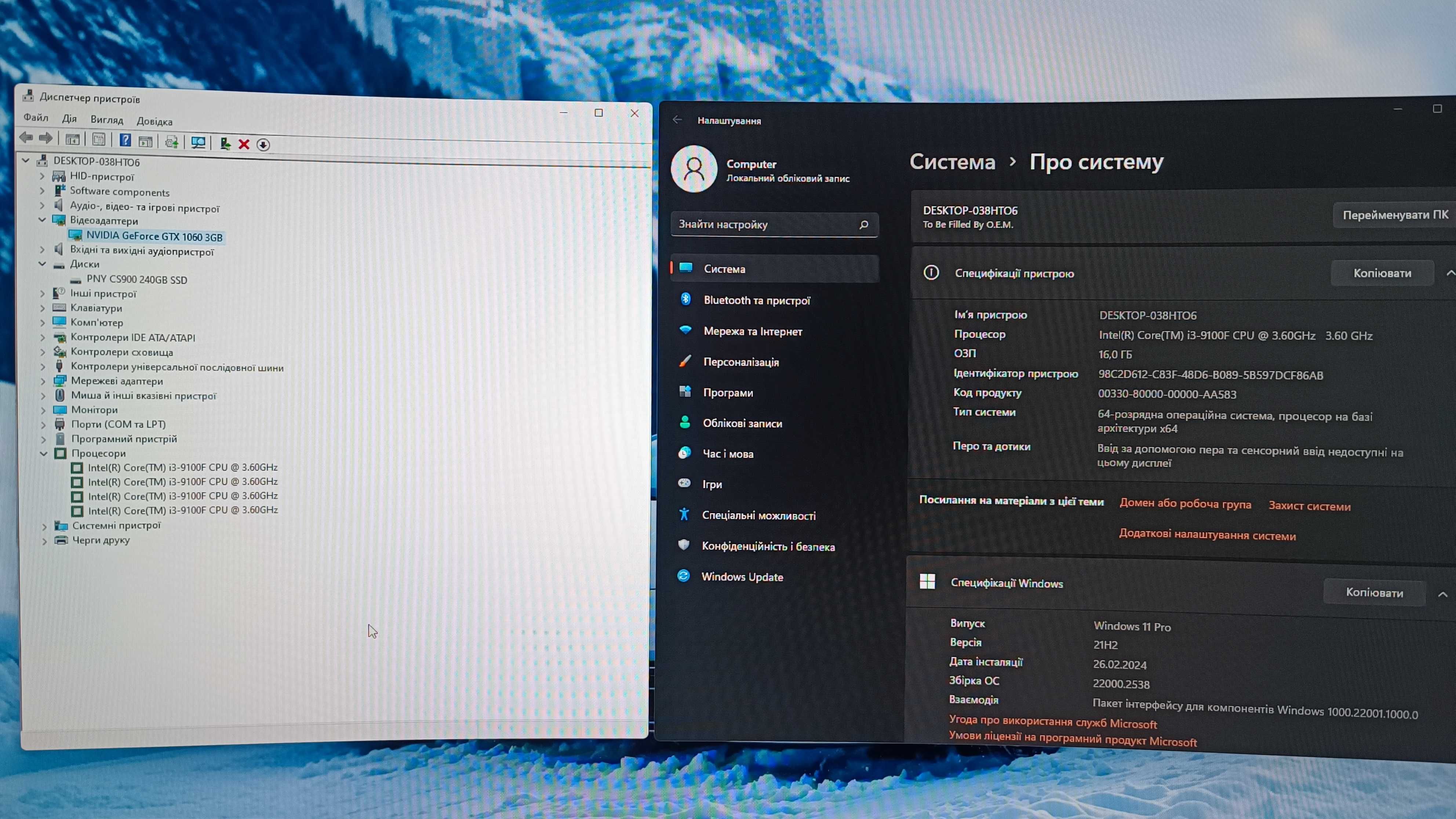Image resolution: width=1456 pixels, height=819 pixels.
Task: Click the 22000.2538 OS build value
Action: pos(1121,684)
